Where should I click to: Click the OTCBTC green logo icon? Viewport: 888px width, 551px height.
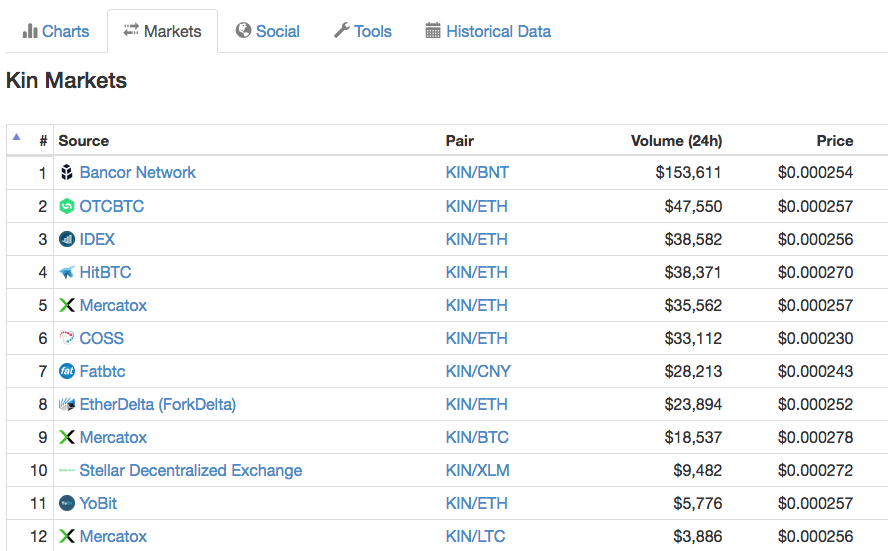(67, 206)
